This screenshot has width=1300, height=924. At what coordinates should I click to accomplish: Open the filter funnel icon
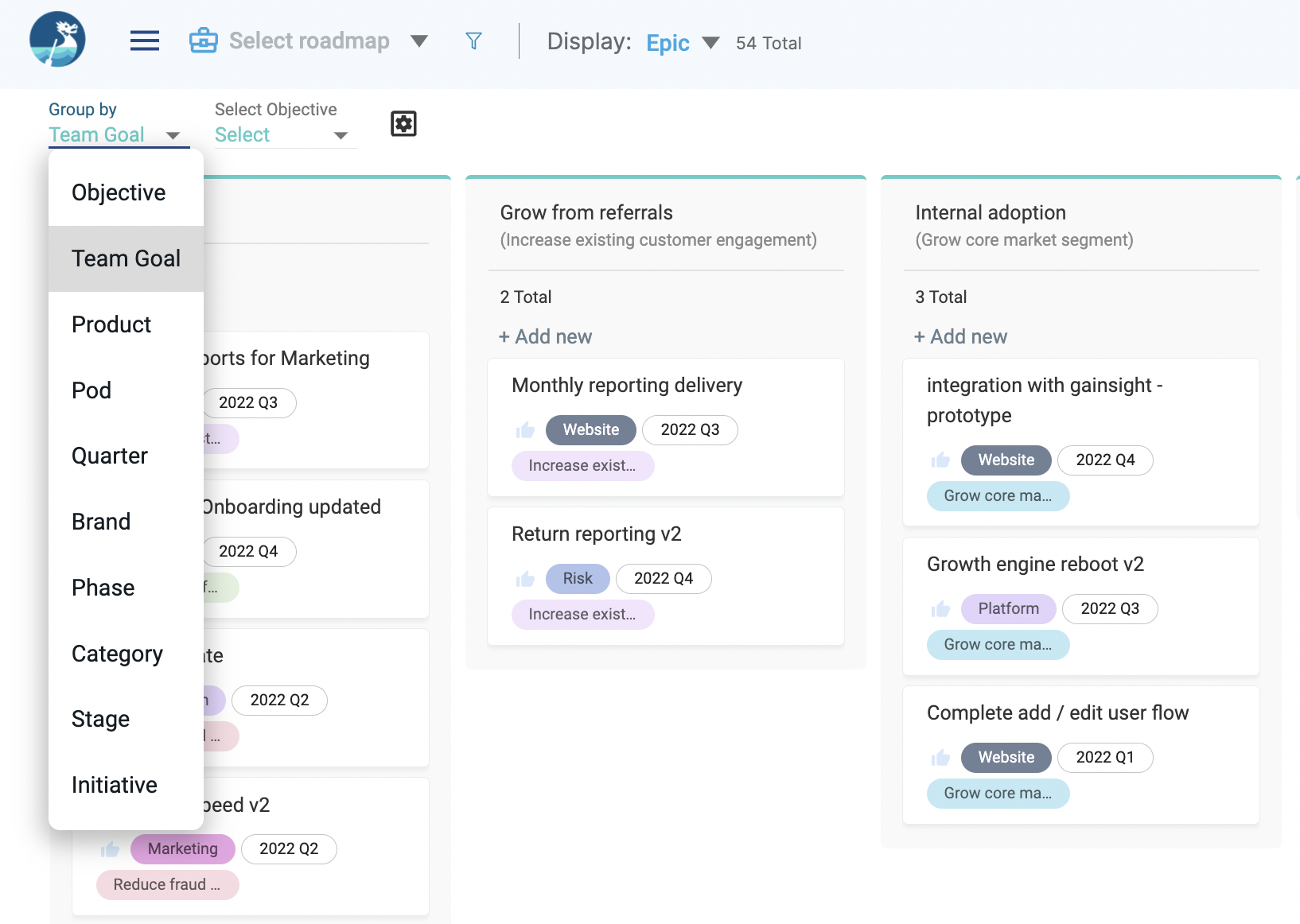[473, 41]
